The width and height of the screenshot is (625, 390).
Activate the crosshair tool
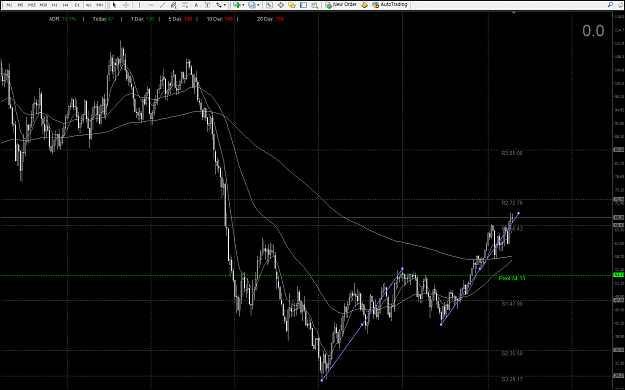[x=126, y=5]
